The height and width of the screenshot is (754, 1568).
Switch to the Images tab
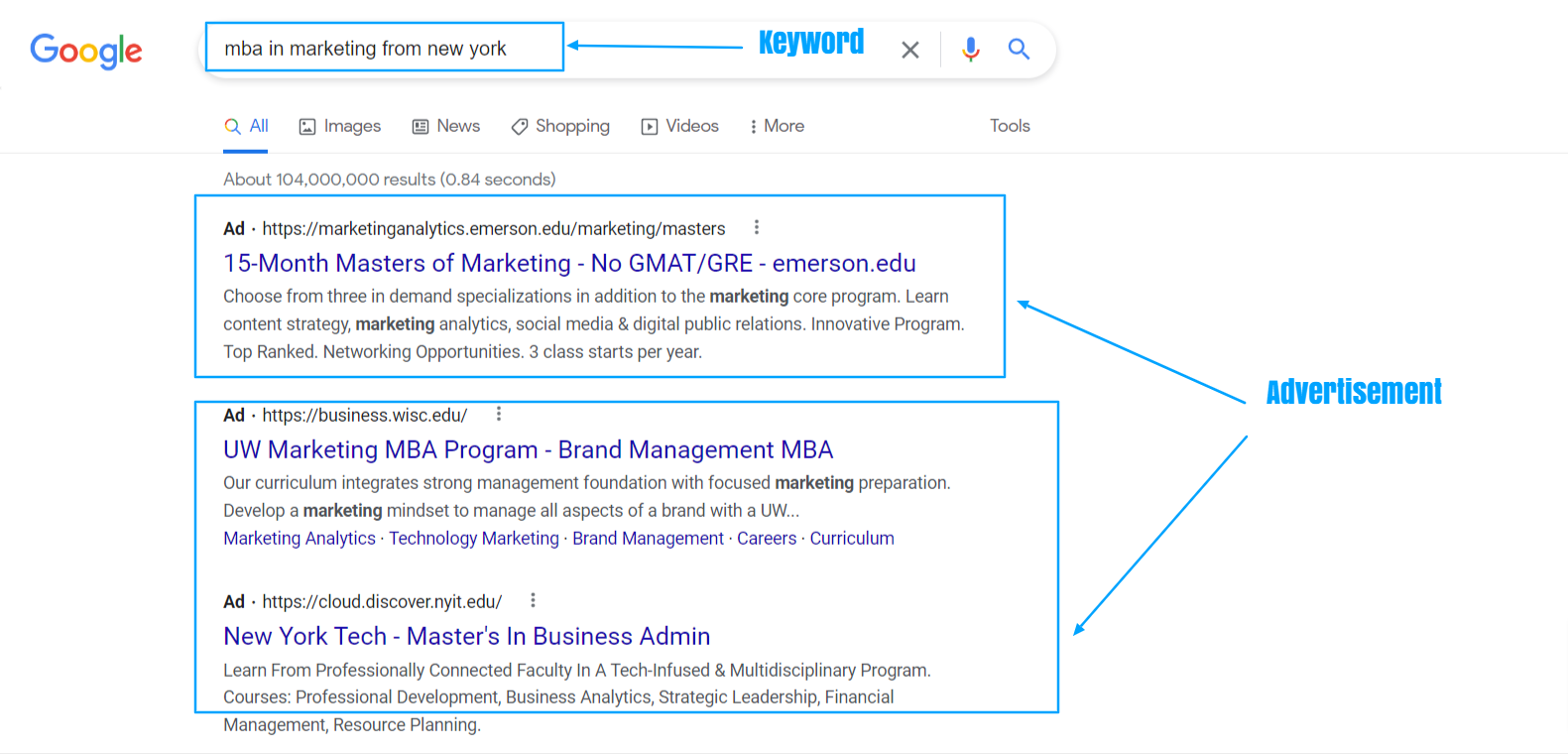pos(340,126)
